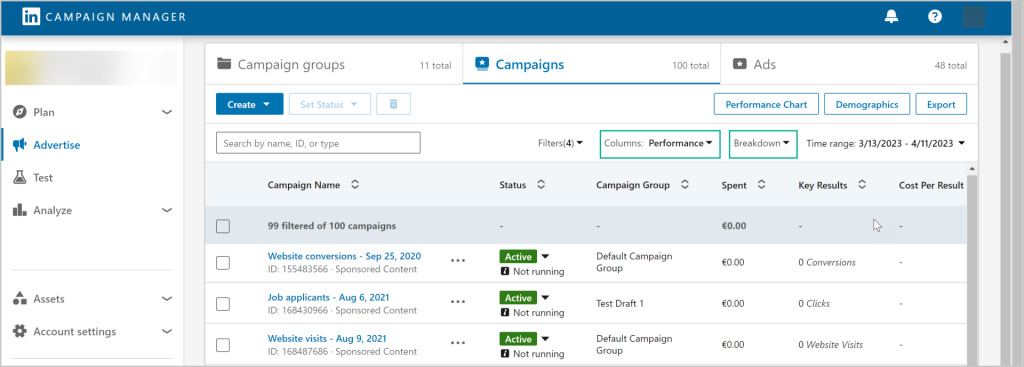Open Job applicants - Aug 6, 2021 campaign
The height and width of the screenshot is (367, 1024).
pos(328,297)
